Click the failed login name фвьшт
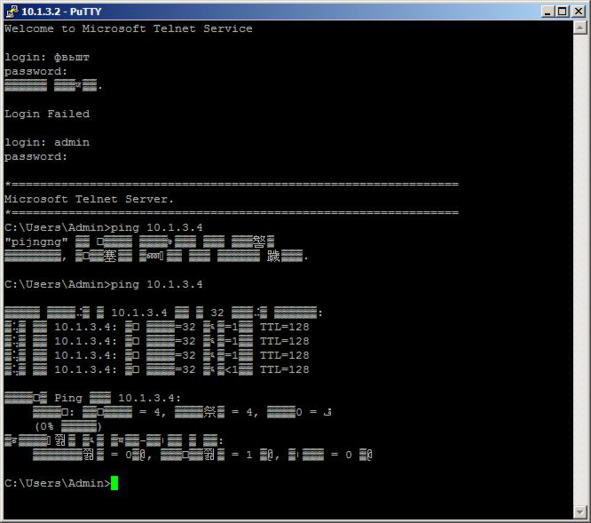 (x=72, y=57)
